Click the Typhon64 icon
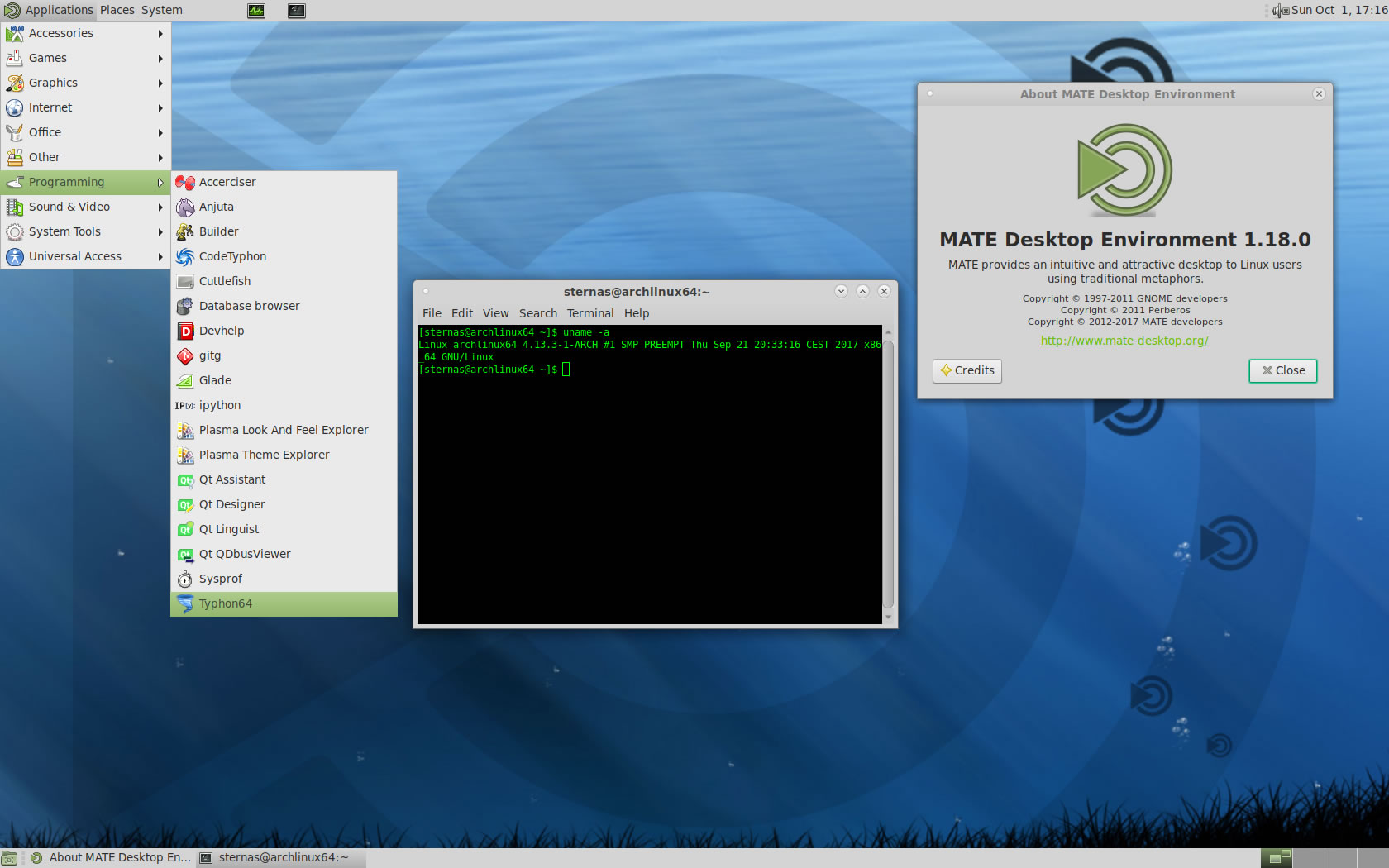This screenshot has height=868, width=1389. pos(185,603)
